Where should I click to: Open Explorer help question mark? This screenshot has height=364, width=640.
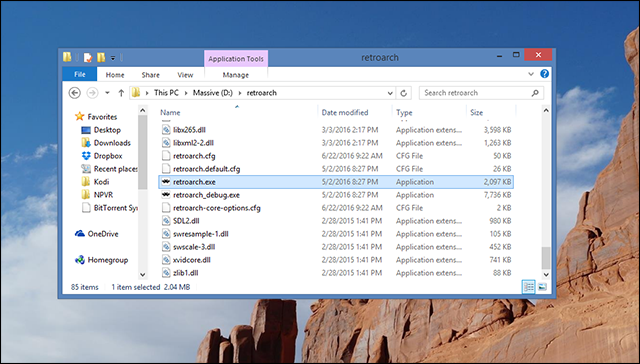pyautogui.click(x=544, y=74)
